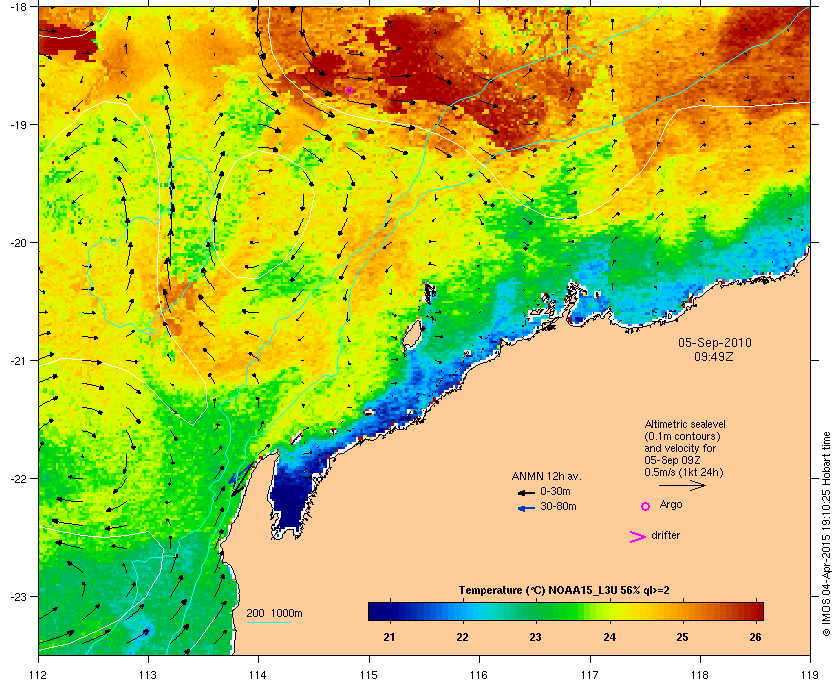Screen dimensions: 840x680
Task: Click the latitude axis label -22
Action: 18,479
